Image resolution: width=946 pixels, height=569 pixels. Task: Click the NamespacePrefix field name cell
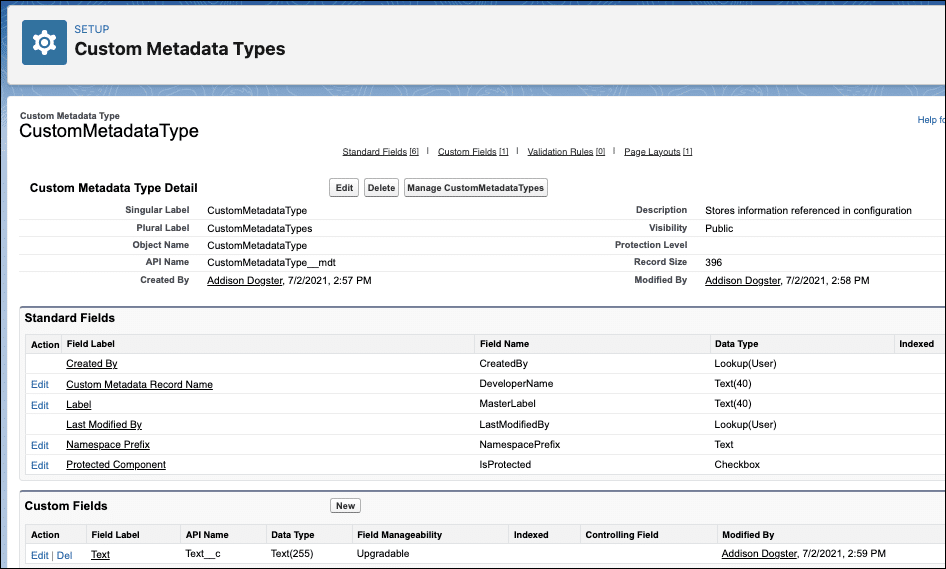coord(519,445)
